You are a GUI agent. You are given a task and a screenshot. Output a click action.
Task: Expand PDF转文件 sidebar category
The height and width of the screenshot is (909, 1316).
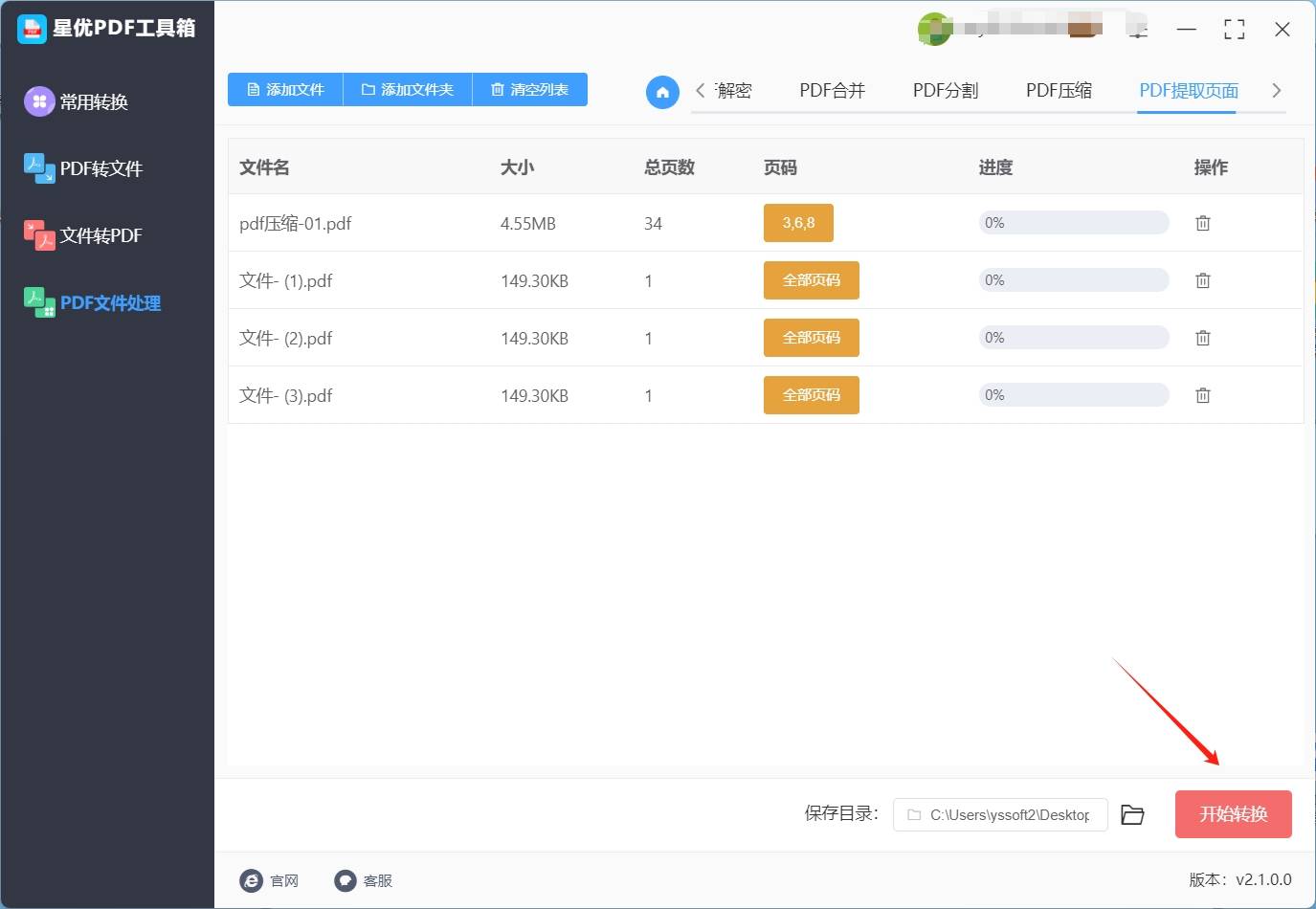click(x=100, y=168)
